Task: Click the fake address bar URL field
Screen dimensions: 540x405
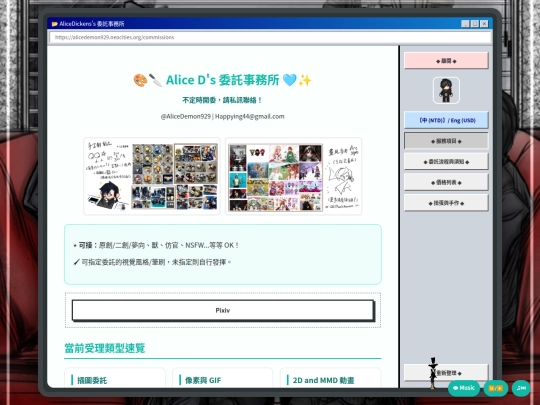Action: (x=270, y=37)
